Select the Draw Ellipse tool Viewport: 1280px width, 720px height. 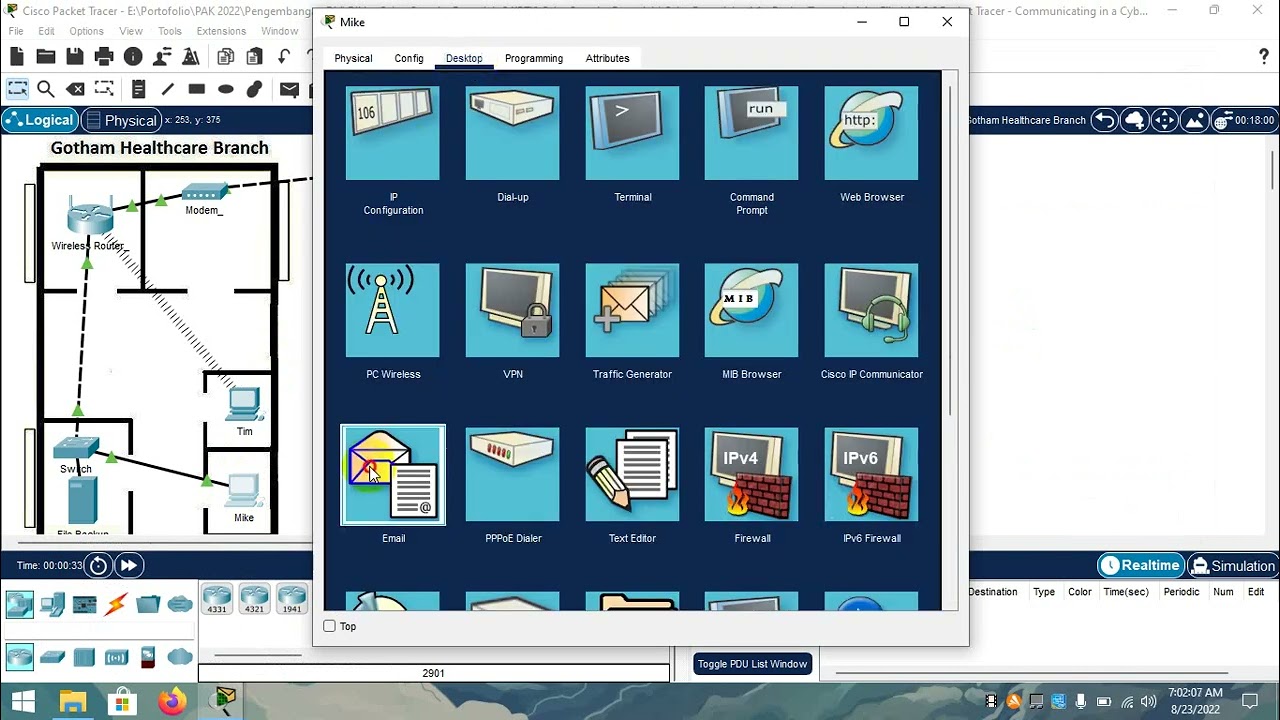225,89
